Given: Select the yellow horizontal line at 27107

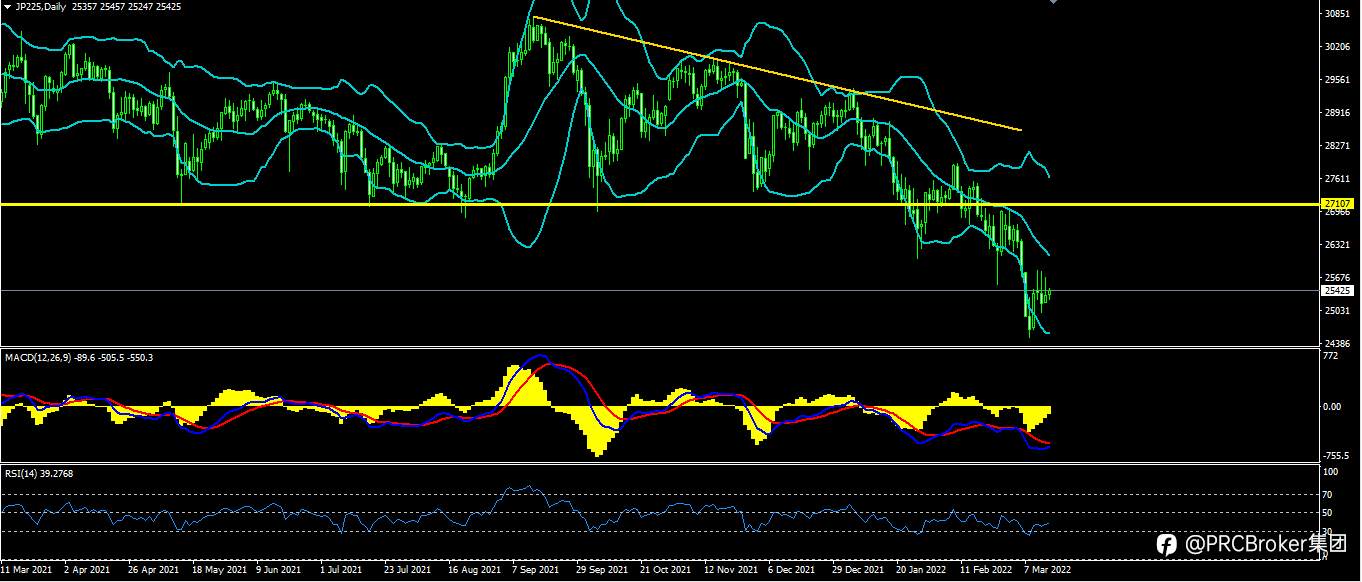Looking at the screenshot, I should click(660, 204).
